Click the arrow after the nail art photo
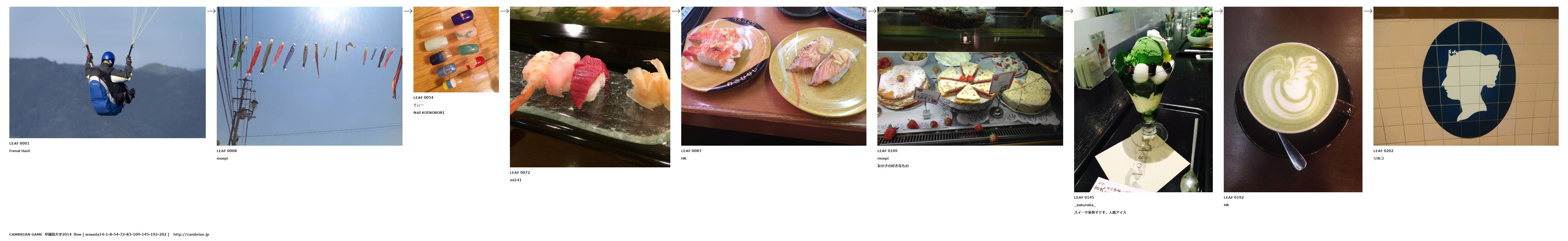 coord(505,11)
